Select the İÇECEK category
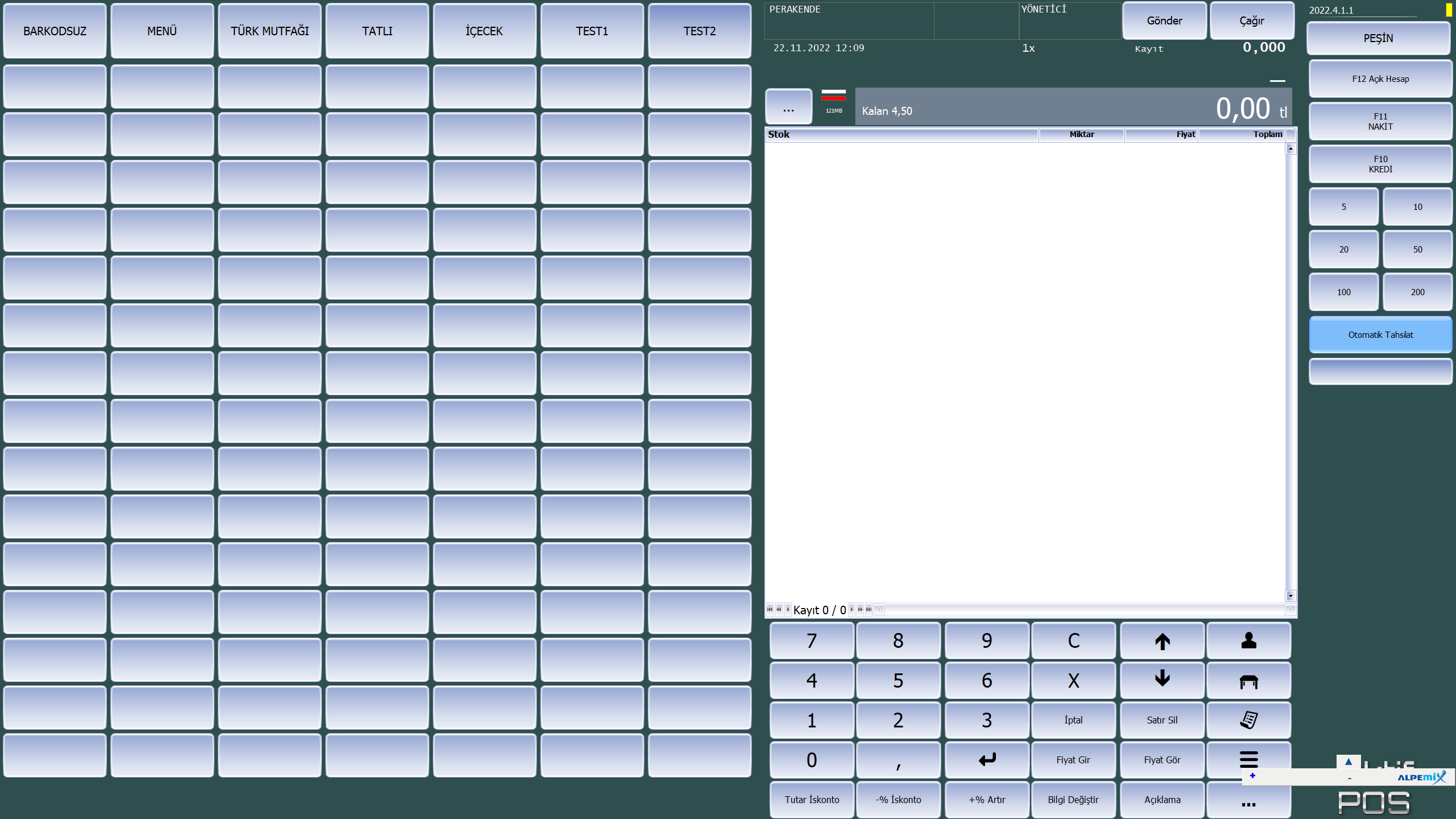1456x819 pixels. (485, 31)
